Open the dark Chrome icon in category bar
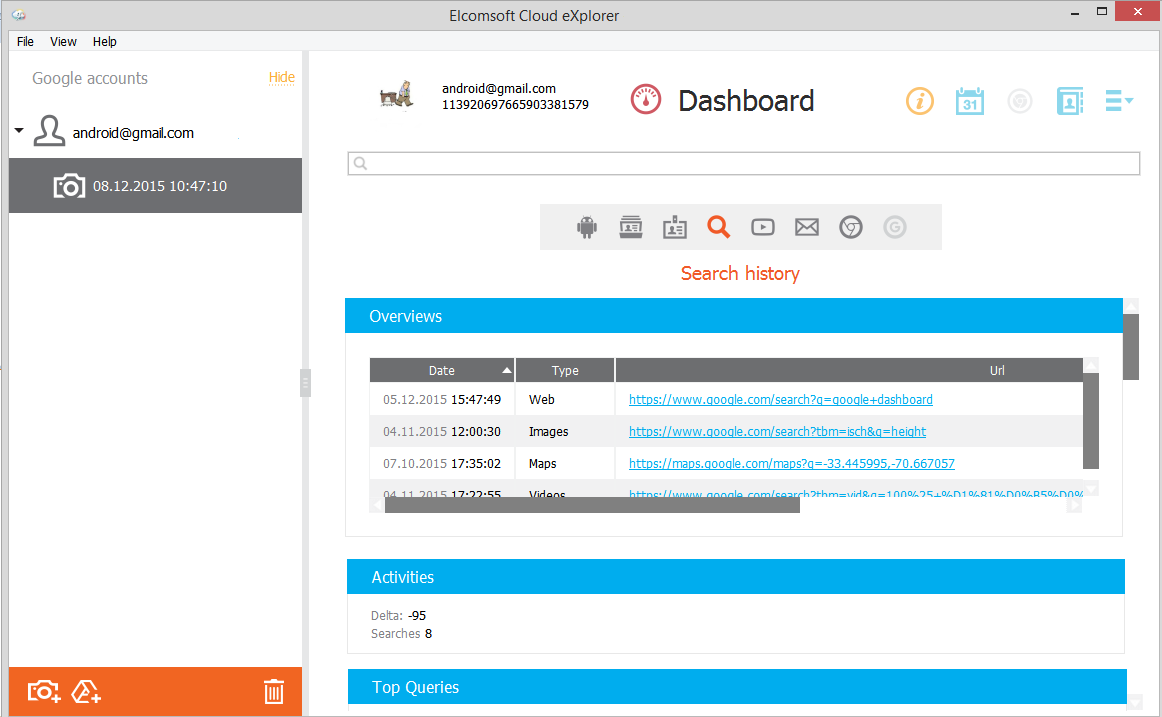The width and height of the screenshot is (1162, 717). point(851,227)
